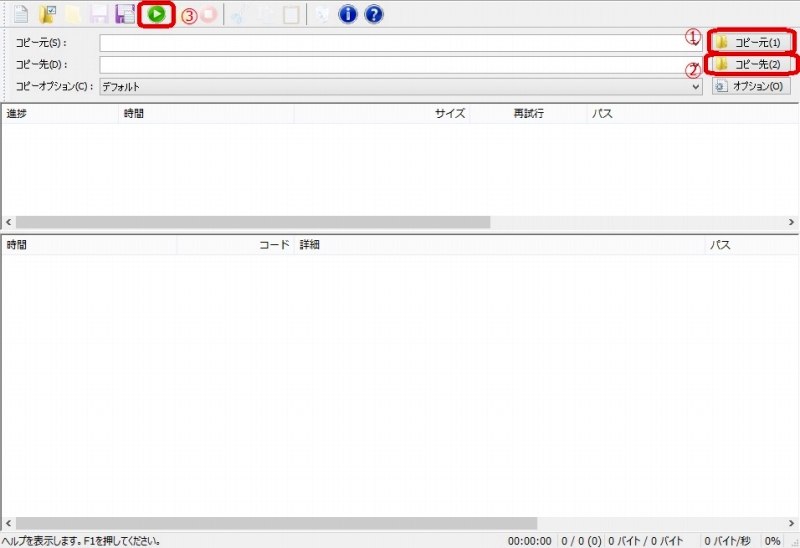Click the purple floppy Save As icon
Viewport: 800px width, 548px height.
(x=125, y=14)
